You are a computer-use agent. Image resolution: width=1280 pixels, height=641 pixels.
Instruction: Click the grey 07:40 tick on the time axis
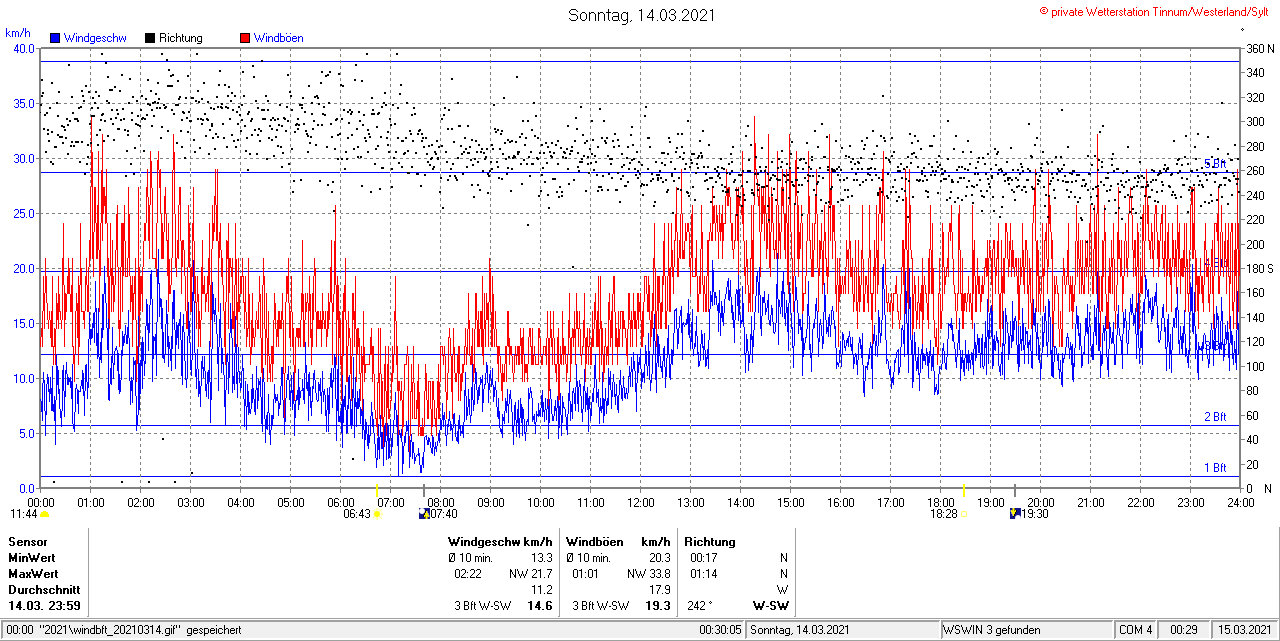click(x=423, y=490)
